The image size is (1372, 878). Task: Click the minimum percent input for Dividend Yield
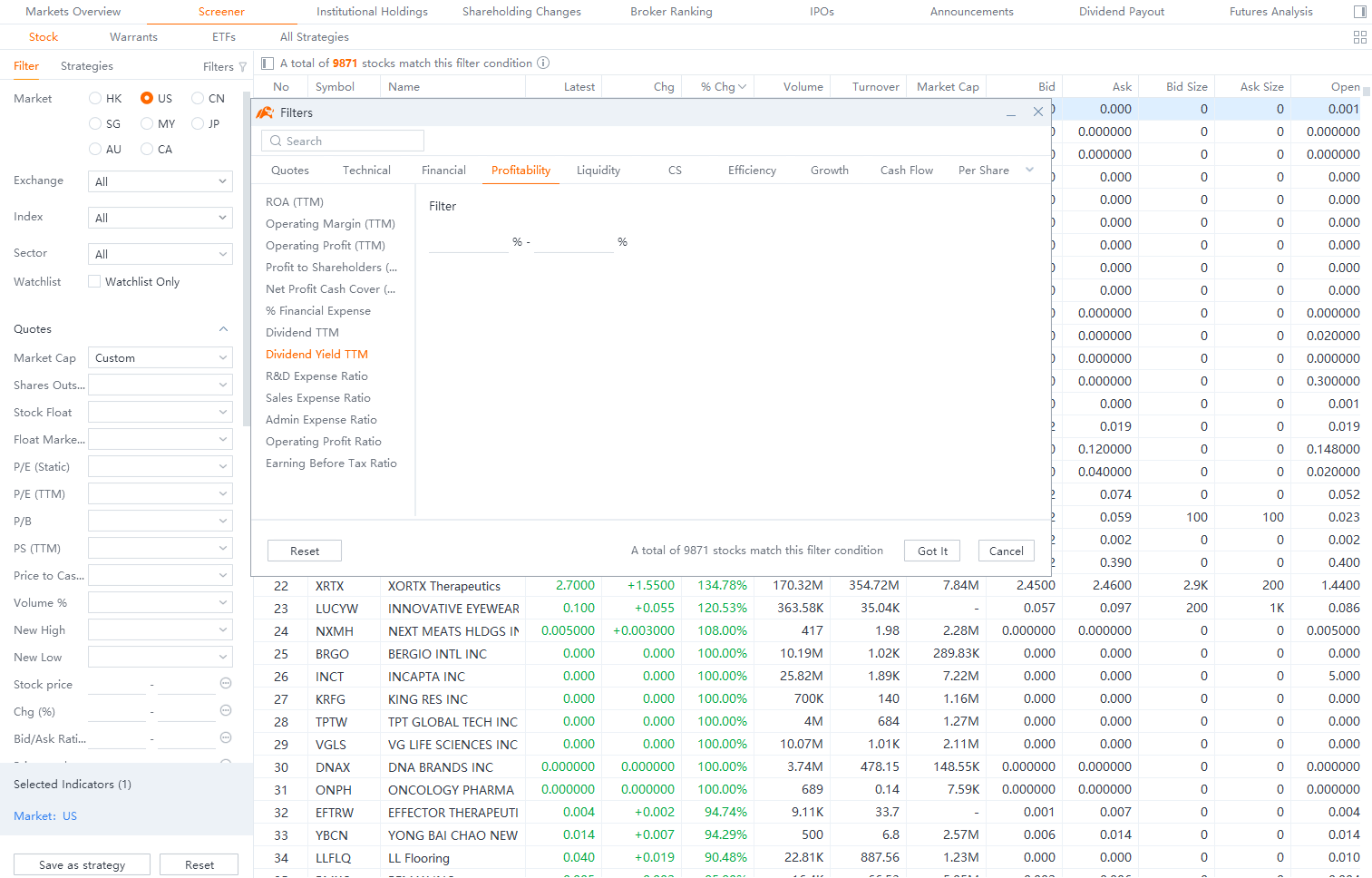point(469,242)
